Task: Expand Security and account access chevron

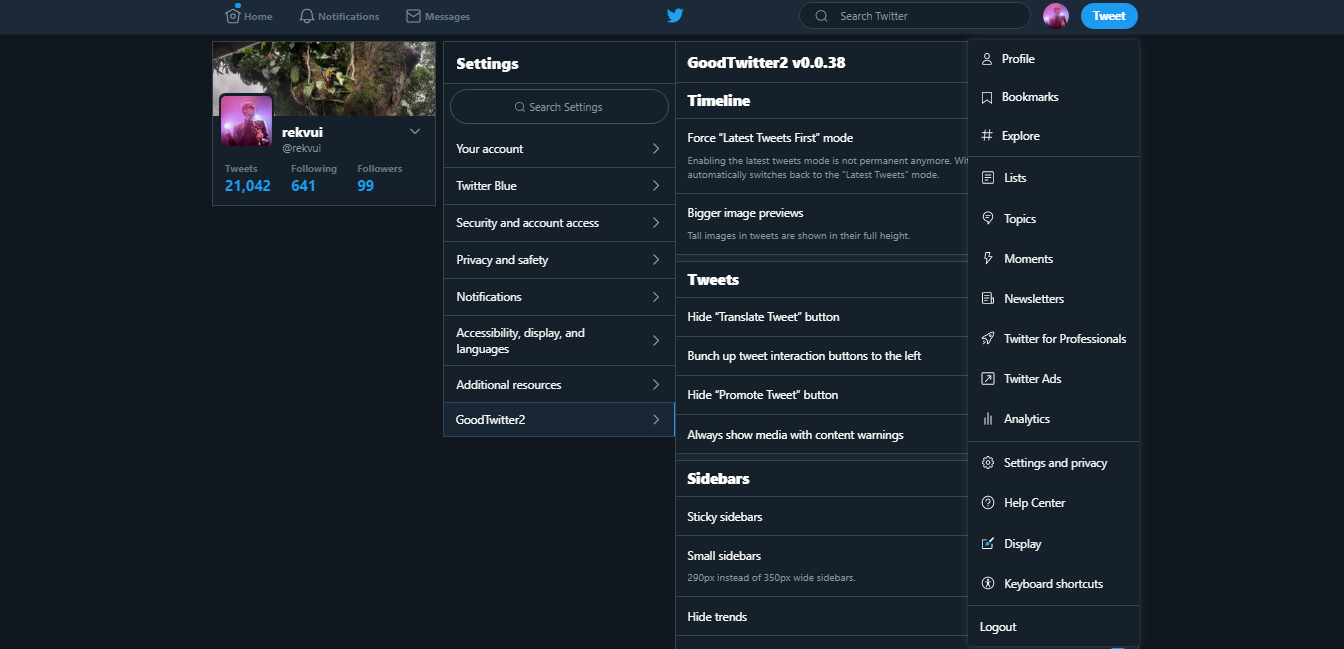Action: [656, 223]
